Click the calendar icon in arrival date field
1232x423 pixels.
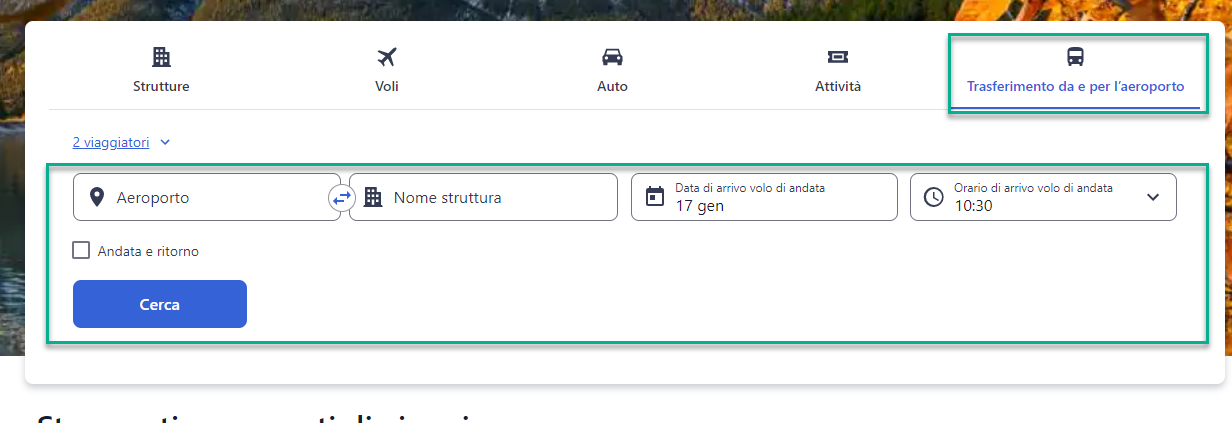pos(655,197)
